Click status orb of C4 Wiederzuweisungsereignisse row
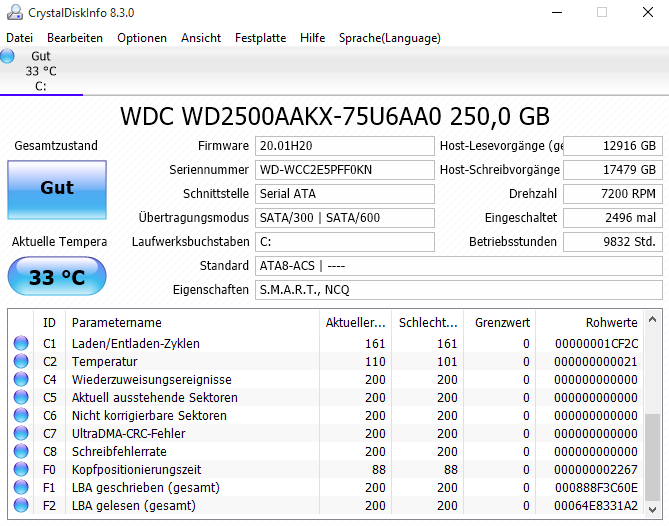 (x=21, y=379)
